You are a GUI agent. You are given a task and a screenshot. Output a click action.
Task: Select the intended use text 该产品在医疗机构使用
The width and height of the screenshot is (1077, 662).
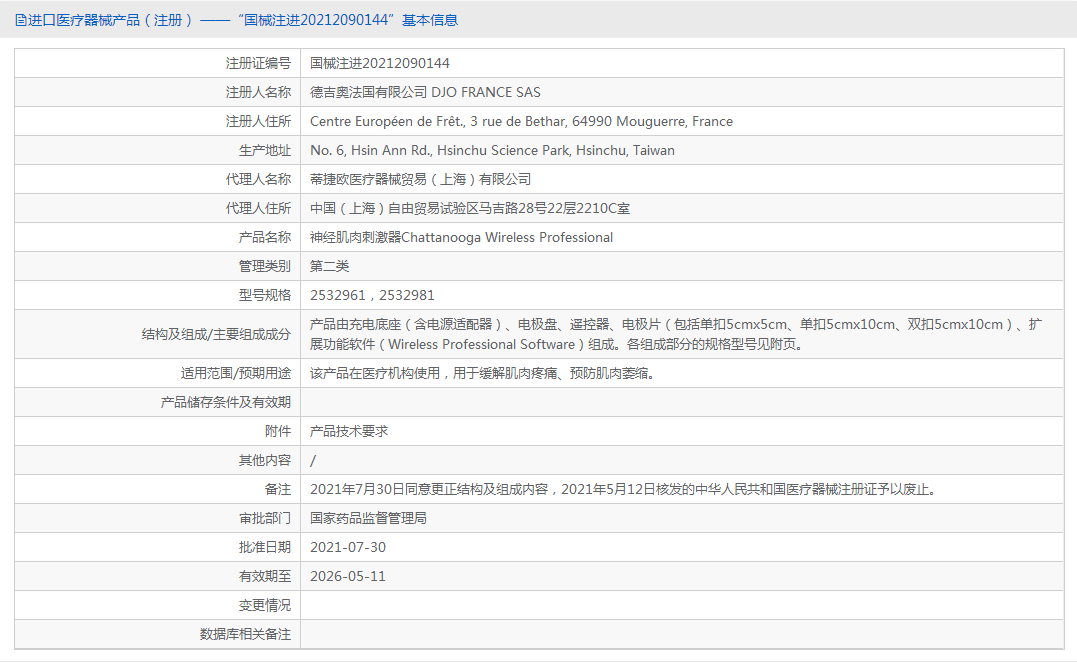(485, 374)
